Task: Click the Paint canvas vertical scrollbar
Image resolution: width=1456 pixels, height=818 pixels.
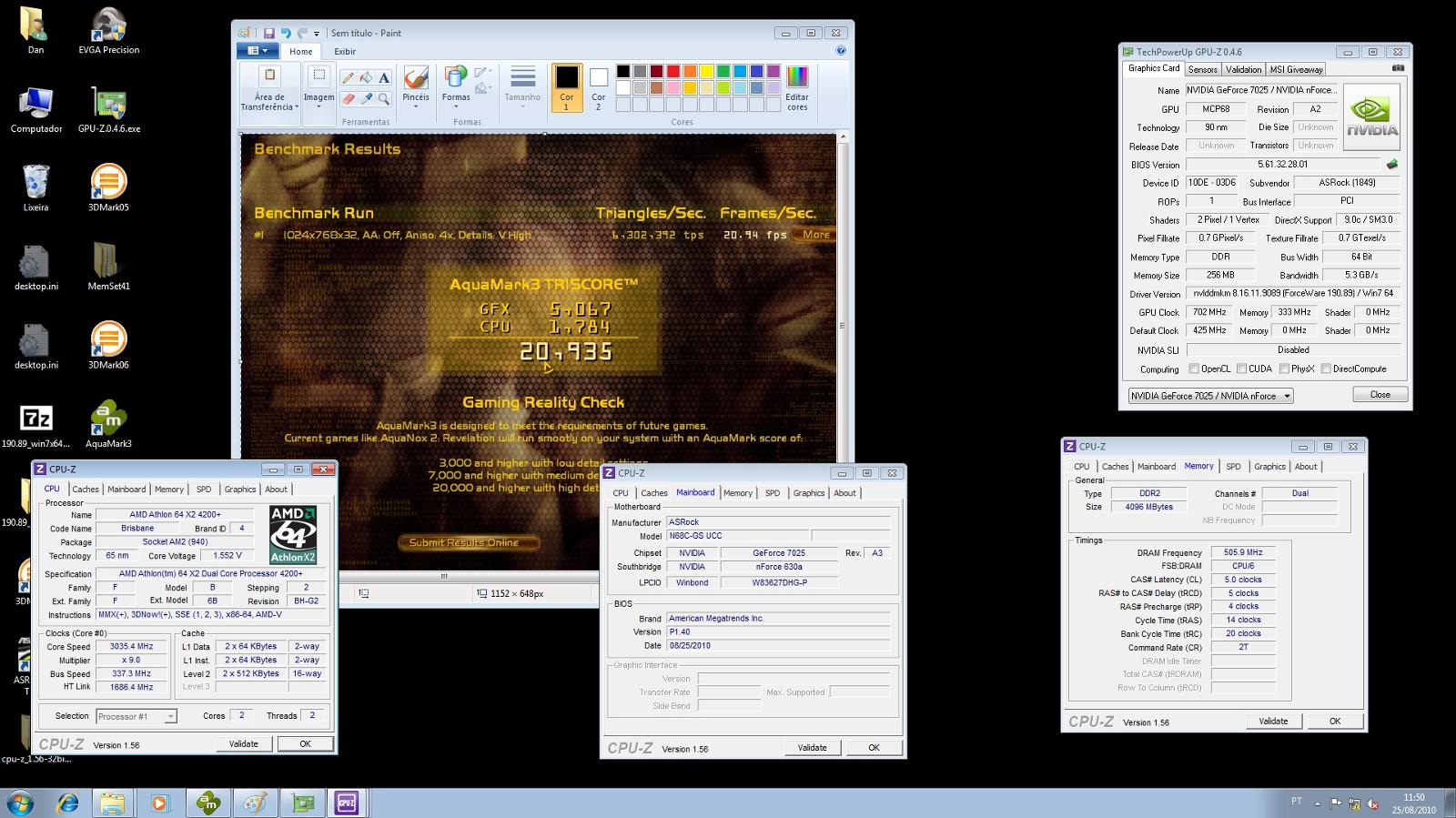Action: [x=842, y=325]
